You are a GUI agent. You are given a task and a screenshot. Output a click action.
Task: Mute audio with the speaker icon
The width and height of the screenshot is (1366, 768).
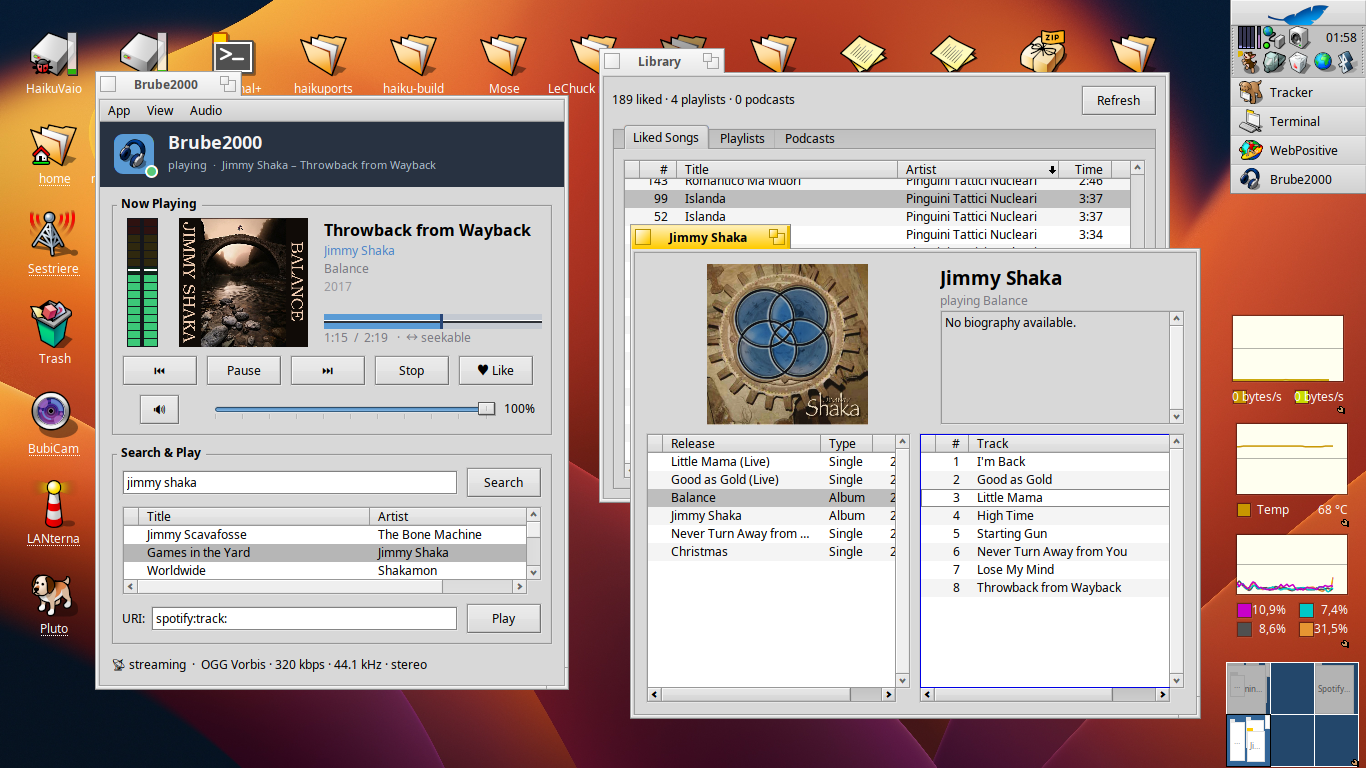pos(159,408)
